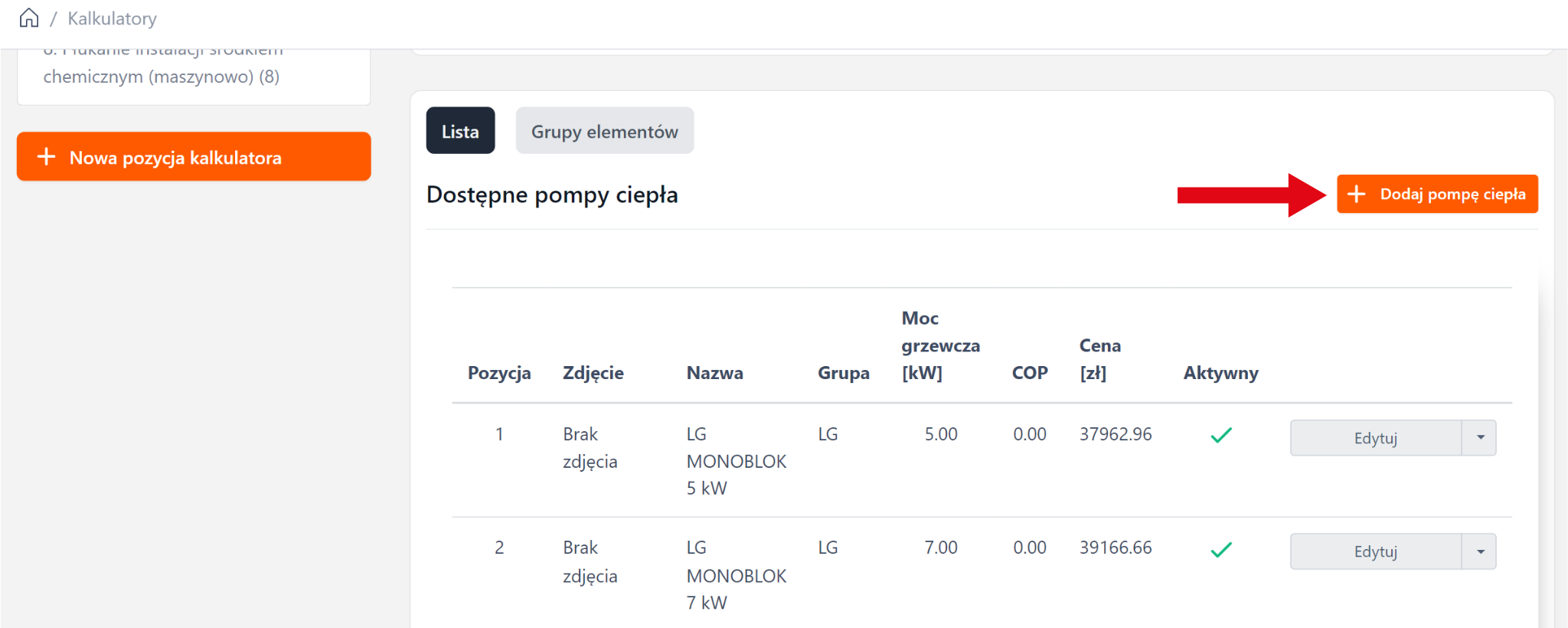Open the Grupy elementów tab
This screenshot has height=628, width=1568.
click(604, 131)
